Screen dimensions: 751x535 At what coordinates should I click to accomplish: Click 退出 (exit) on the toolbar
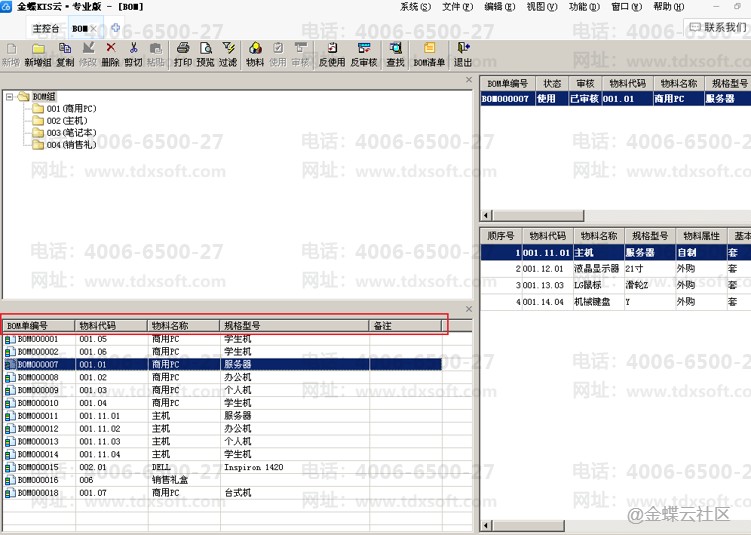[x=463, y=54]
